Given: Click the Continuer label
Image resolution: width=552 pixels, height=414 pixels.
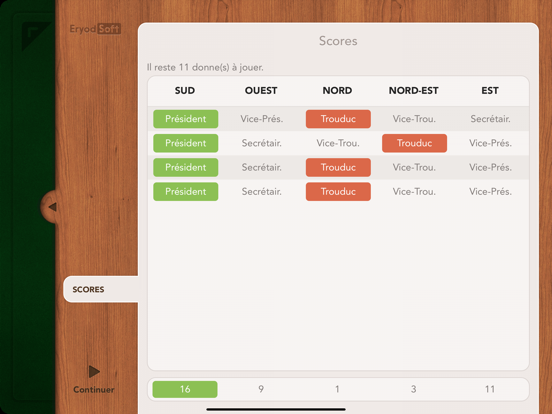Looking at the screenshot, I should coord(94,390).
